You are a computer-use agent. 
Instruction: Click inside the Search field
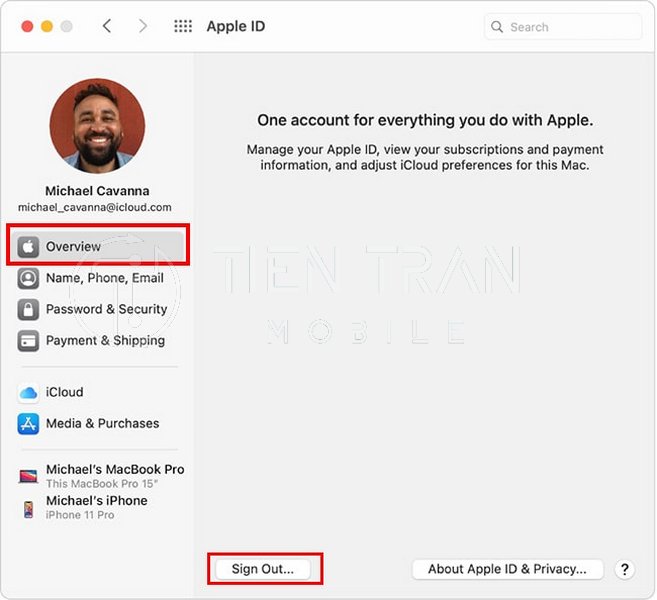pyautogui.click(x=570, y=27)
